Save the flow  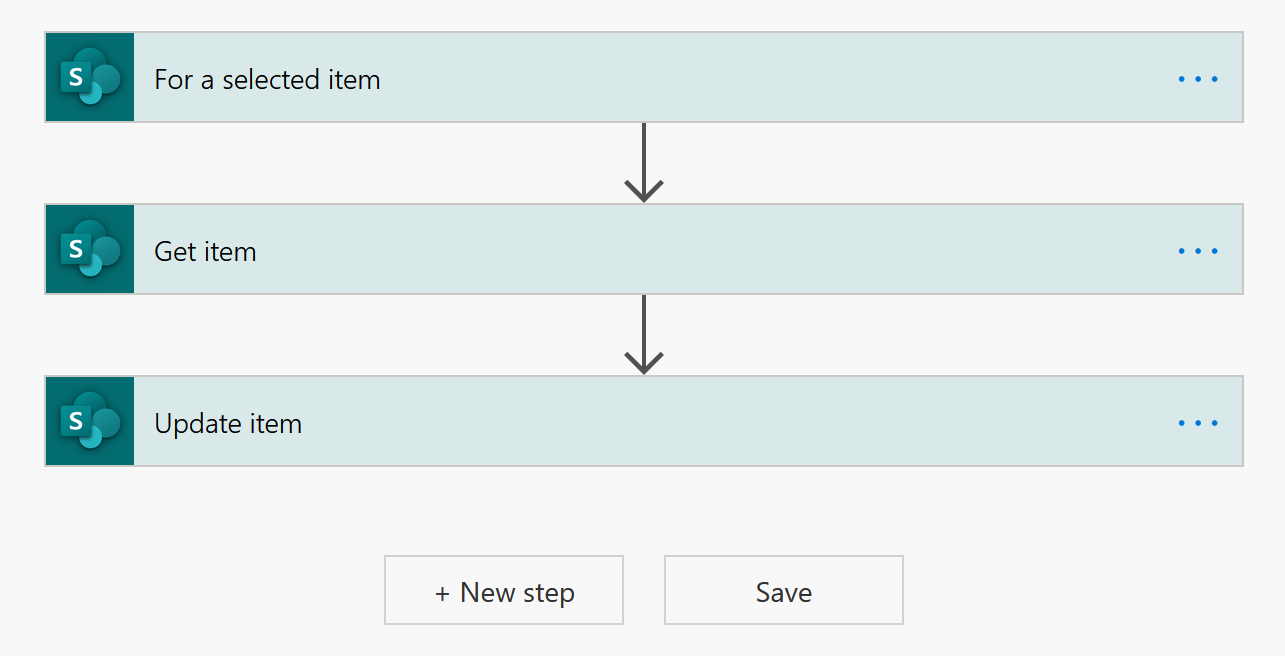click(x=784, y=591)
